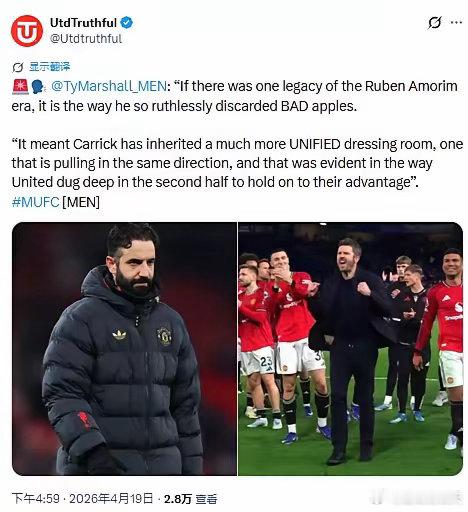The image size is (468, 512).
Task: Click the red siren emoji
Action: (20, 87)
